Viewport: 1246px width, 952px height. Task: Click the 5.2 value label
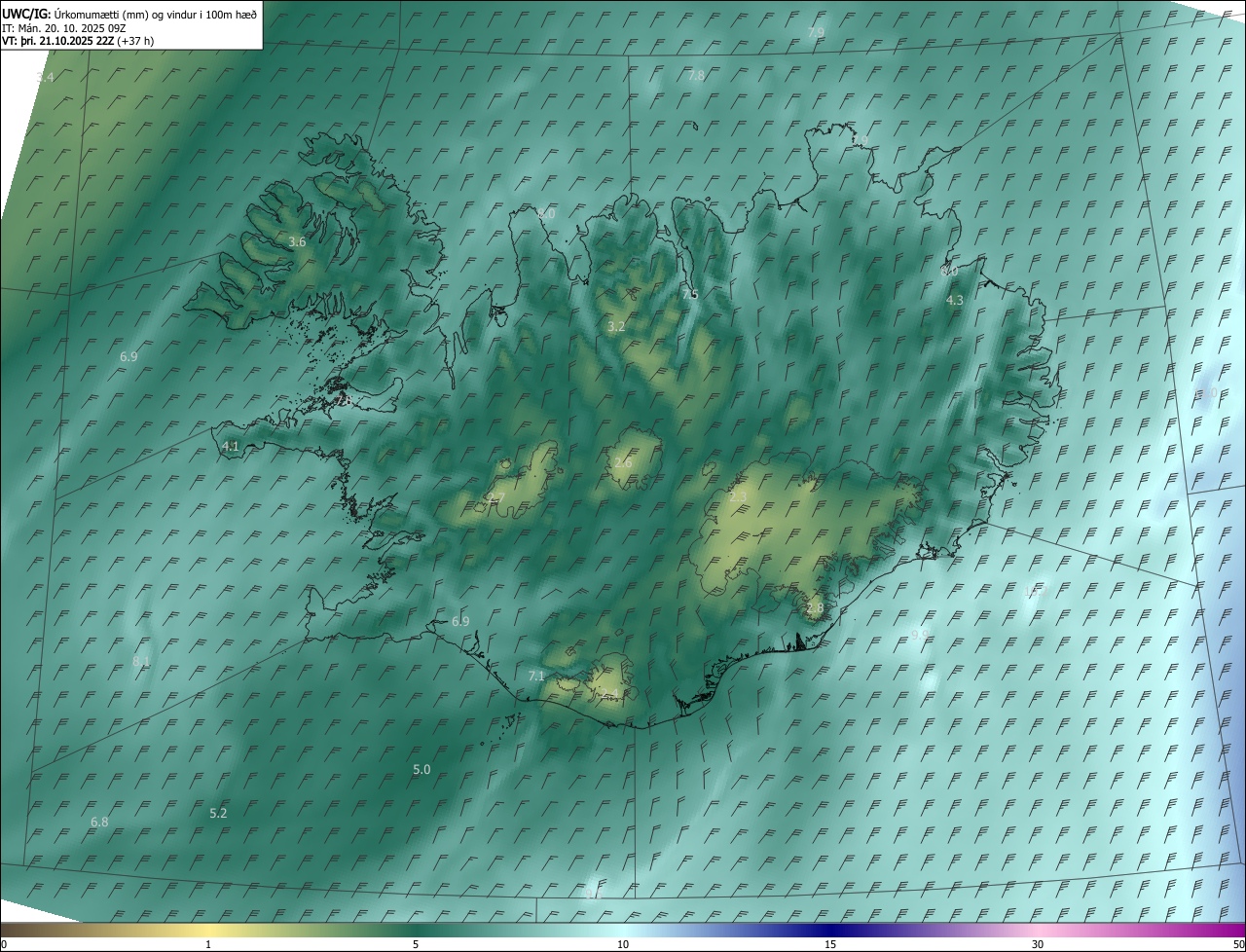pyautogui.click(x=219, y=814)
